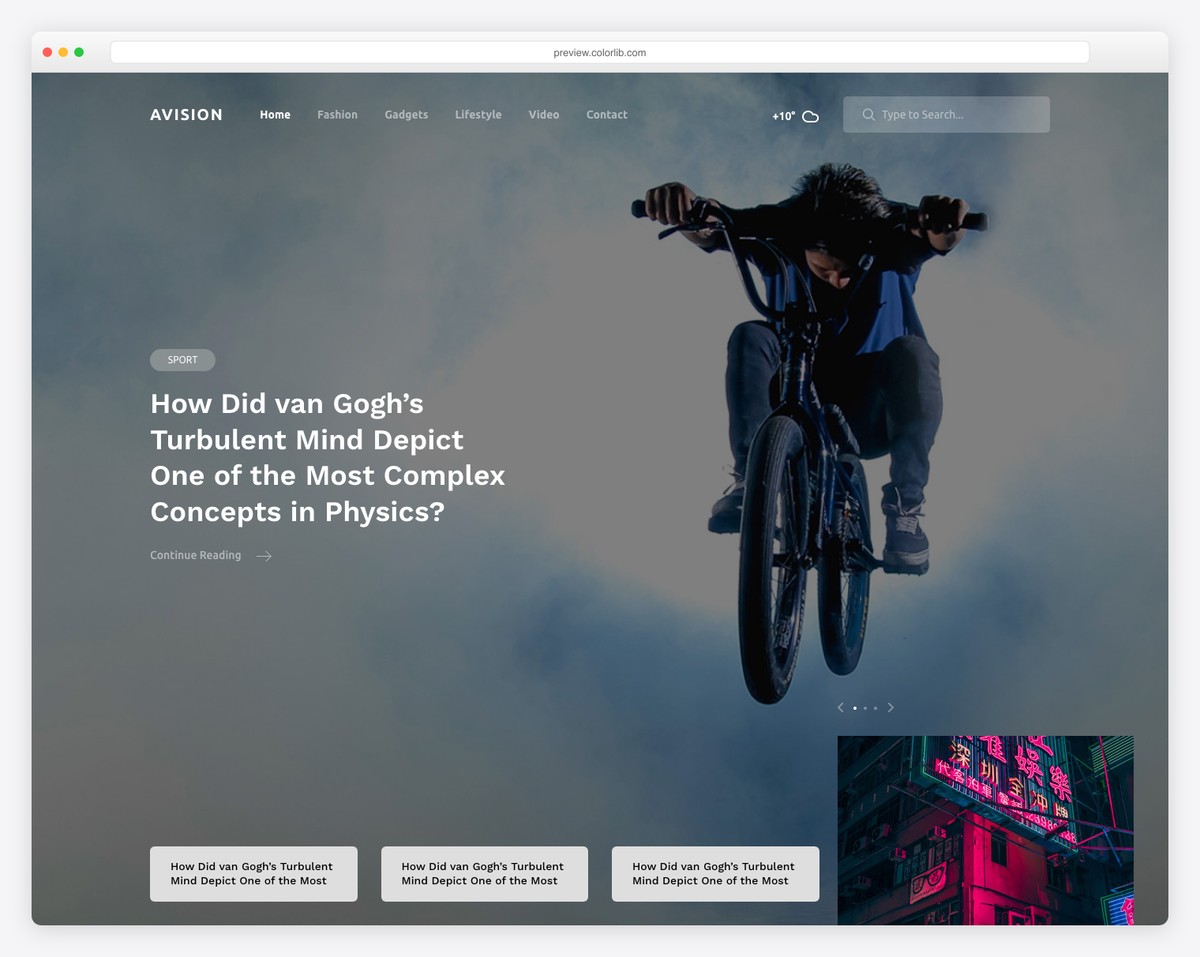Screen dimensions: 1200x957
Task: Switch to the Gadgets section
Action: (x=406, y=114)
